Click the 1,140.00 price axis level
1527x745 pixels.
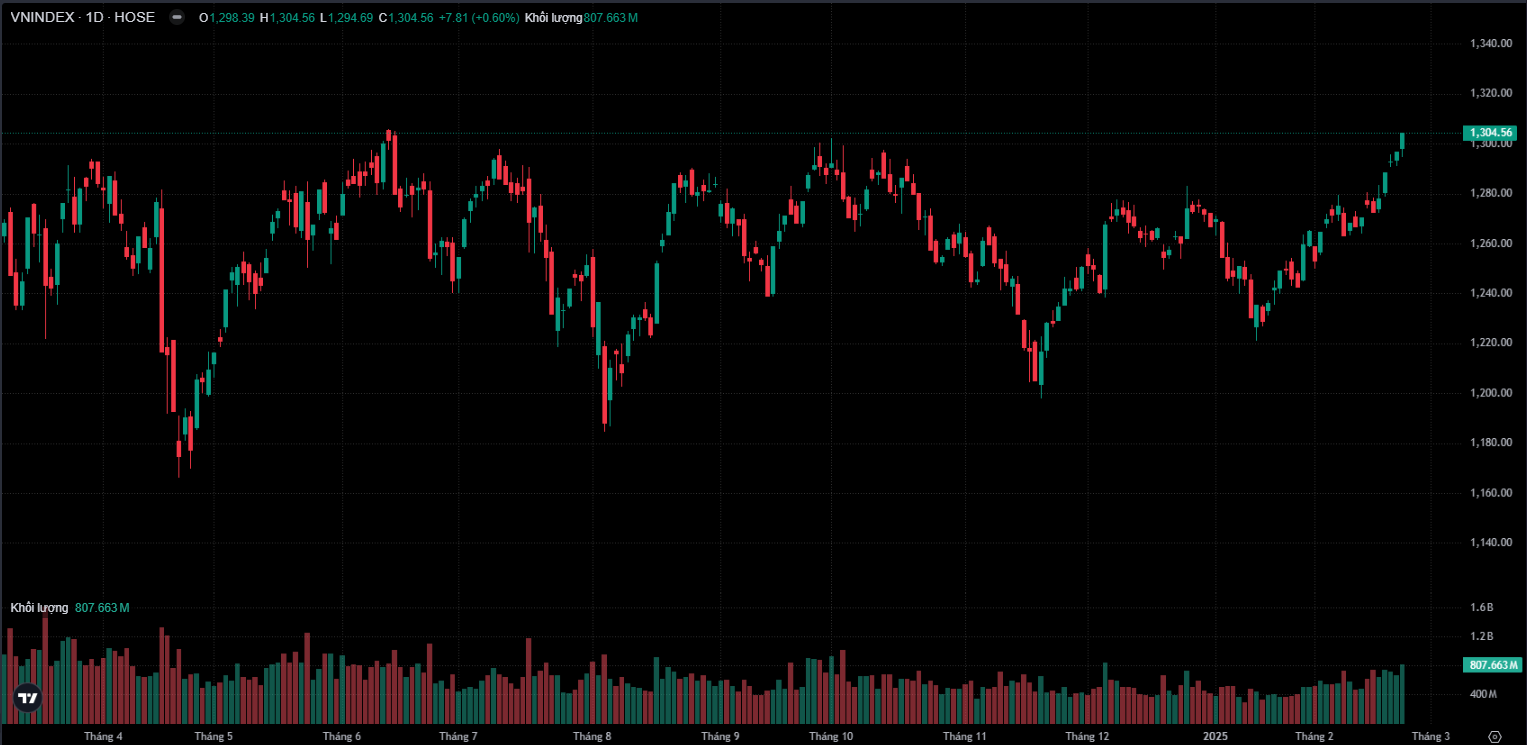point(1490,543)
